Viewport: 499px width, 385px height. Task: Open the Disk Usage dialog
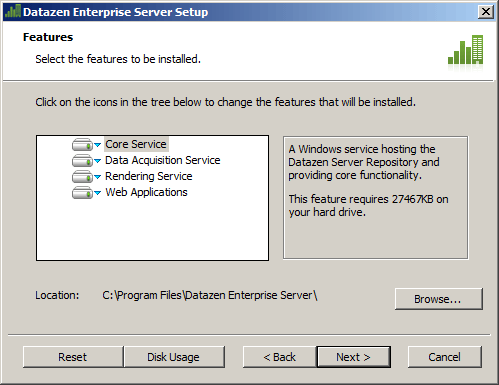point(174,357)
